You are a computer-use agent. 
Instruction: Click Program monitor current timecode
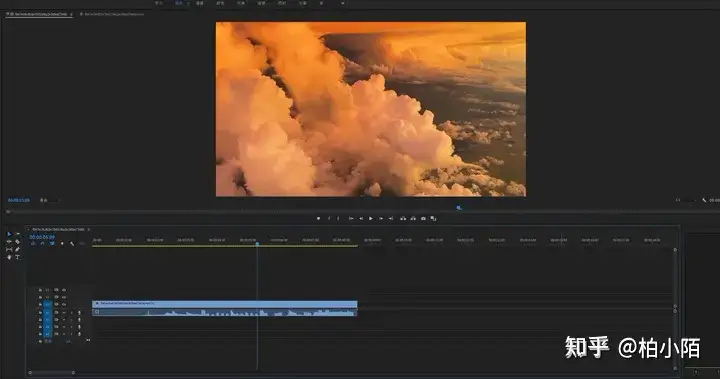pos(19,200)
